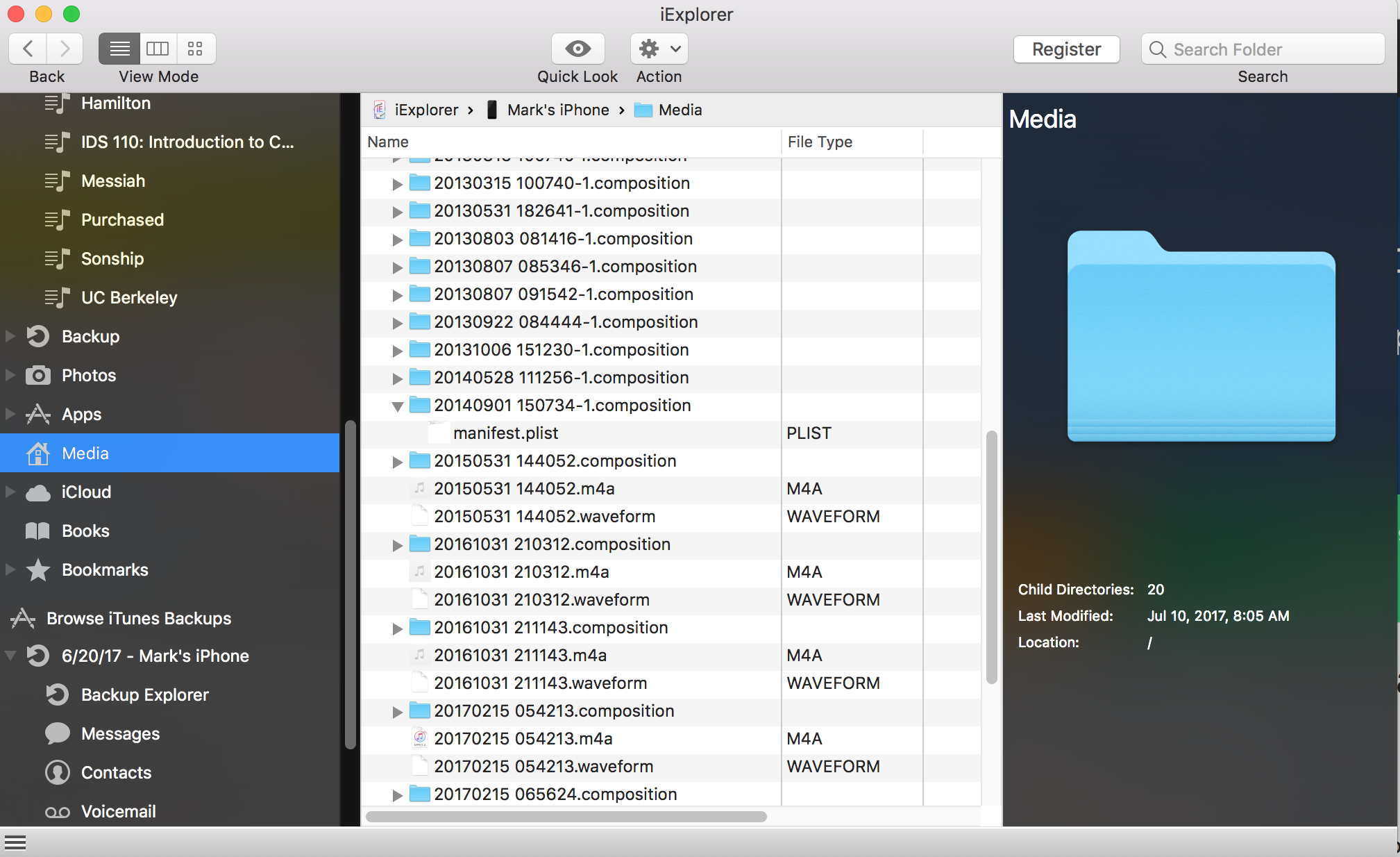
Task: Sort by the File Type column
Action: click(x=820, y=142)
